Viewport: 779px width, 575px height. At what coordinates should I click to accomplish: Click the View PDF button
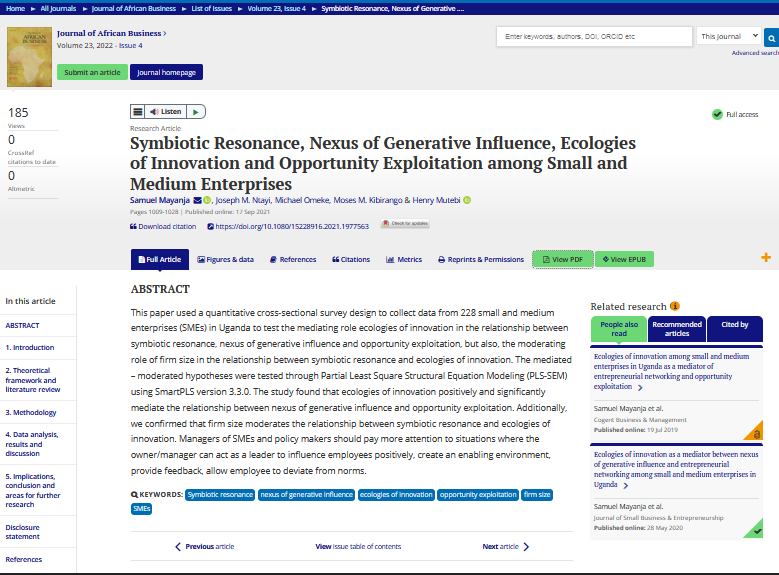tap(562, 260)
